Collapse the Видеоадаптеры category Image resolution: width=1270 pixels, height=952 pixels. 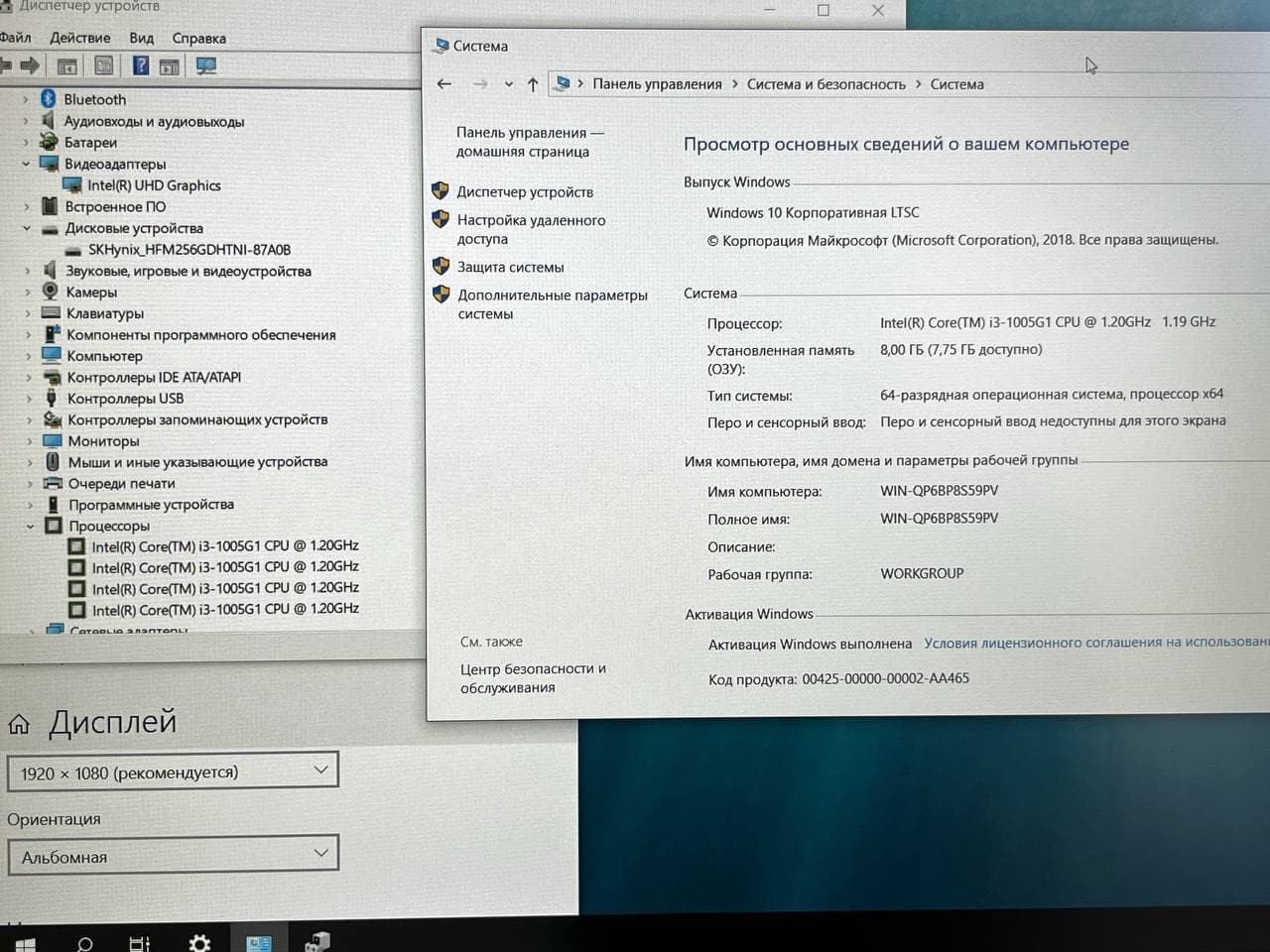pyautogui.click(x=27, y=164)
